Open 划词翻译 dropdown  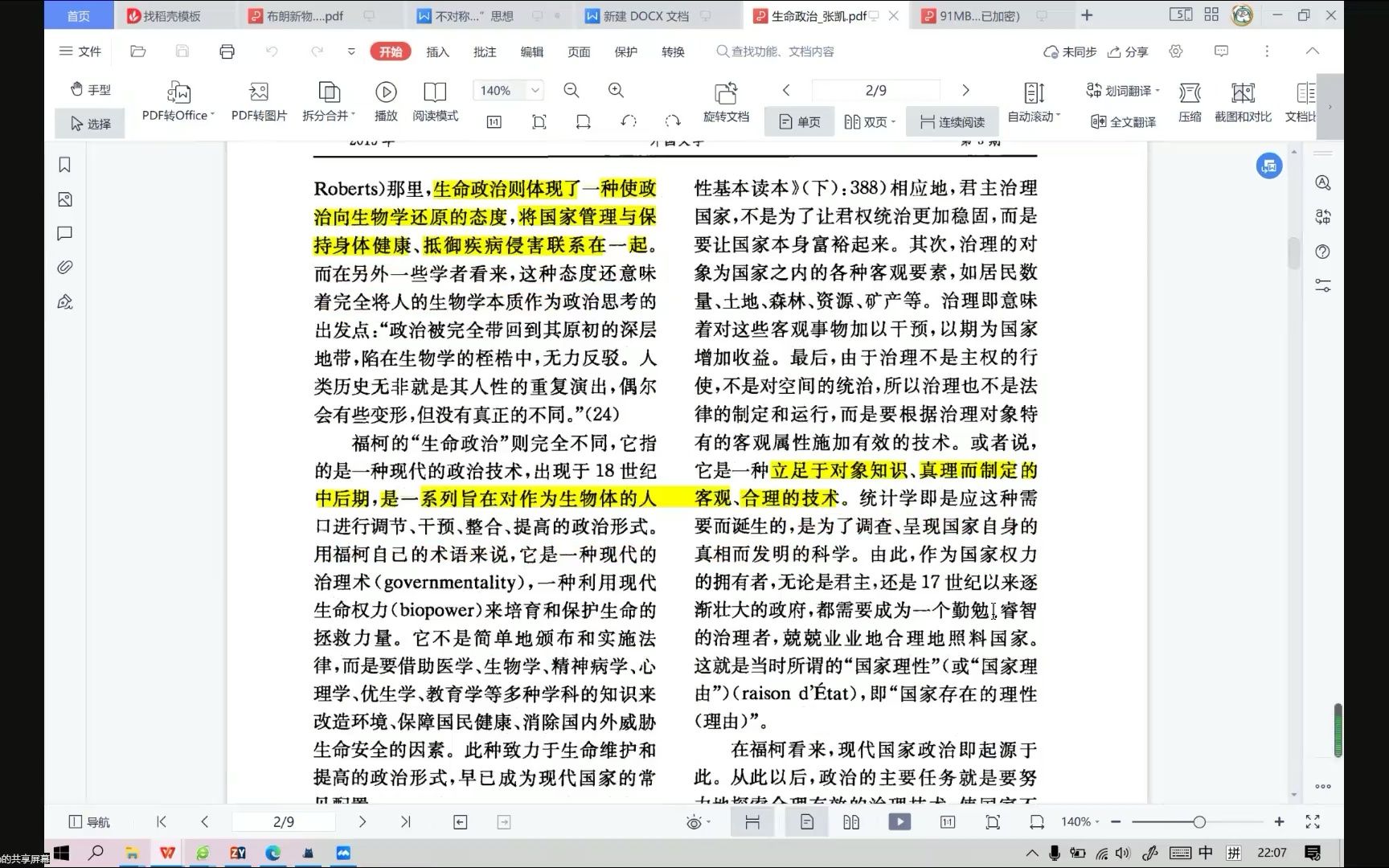click(x=1122, y=90)
